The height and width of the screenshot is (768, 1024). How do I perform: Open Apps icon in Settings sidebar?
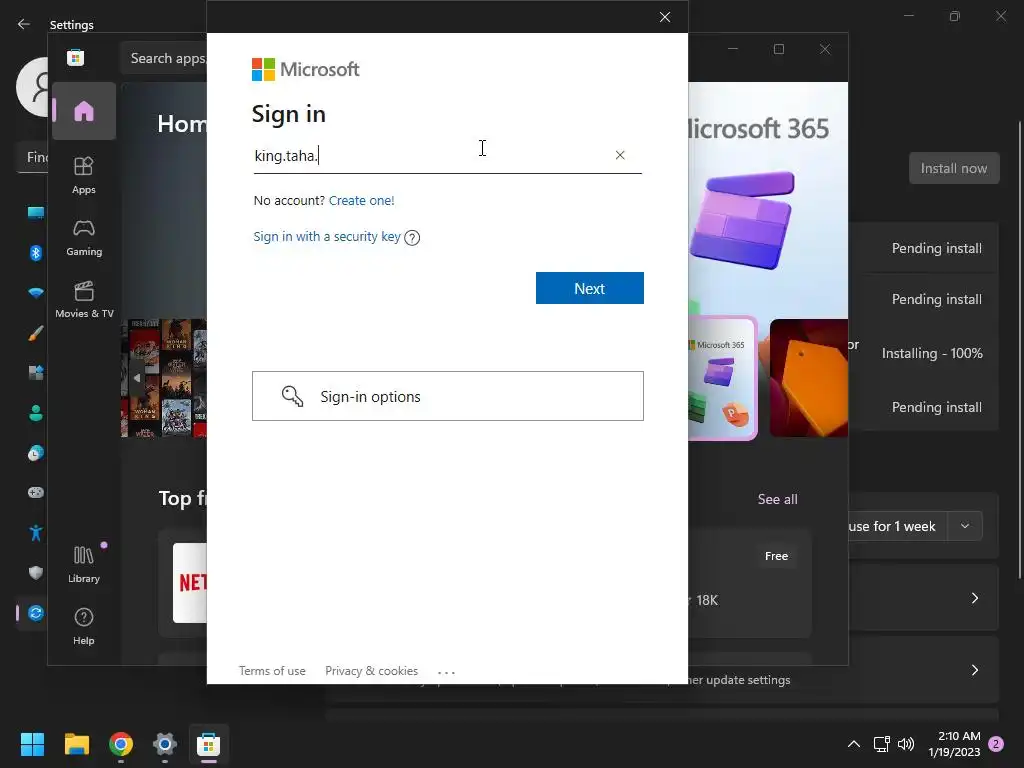(x=35, y=373)
